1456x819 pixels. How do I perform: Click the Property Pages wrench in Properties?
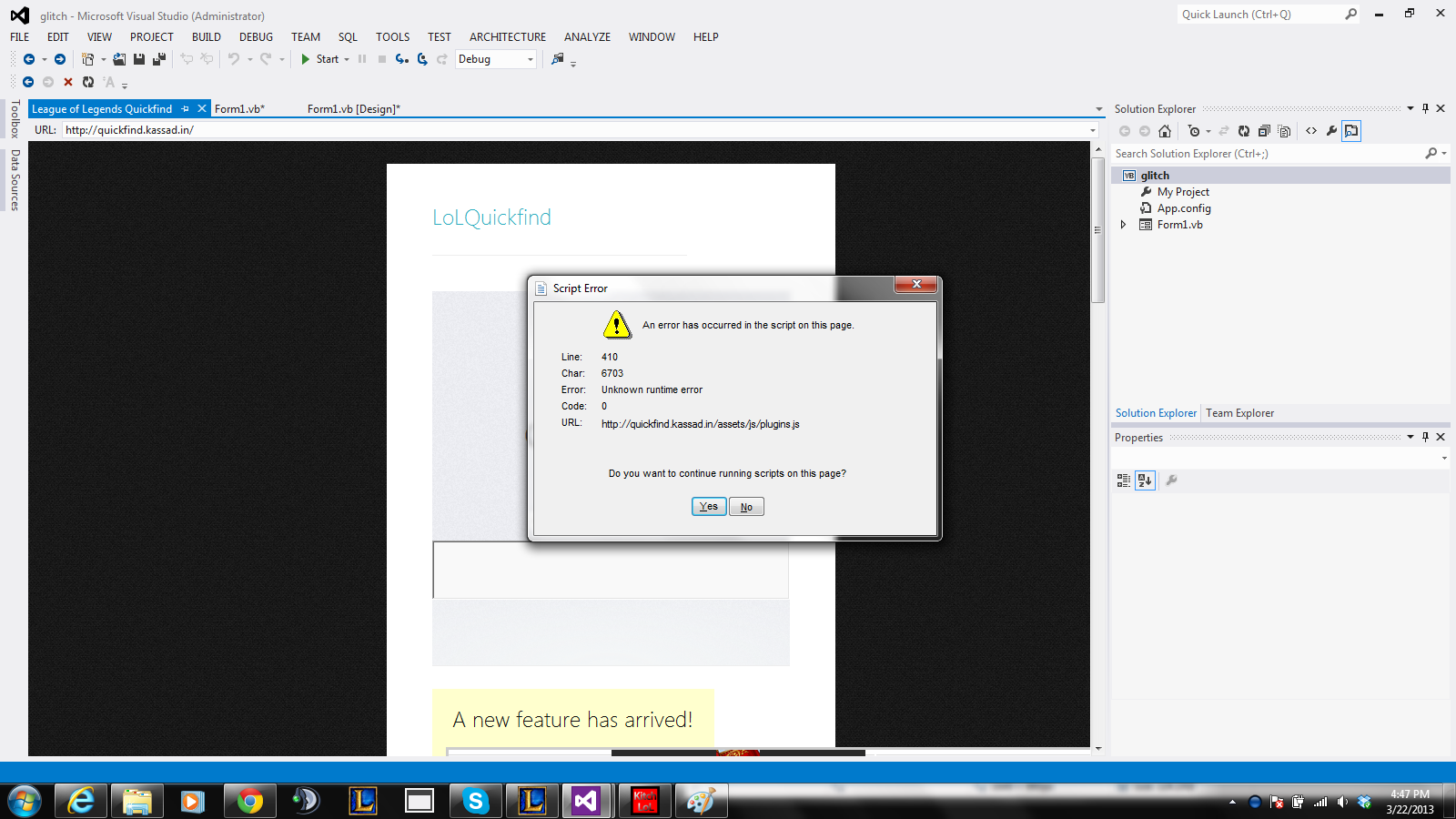click(x=1172, y=480)
